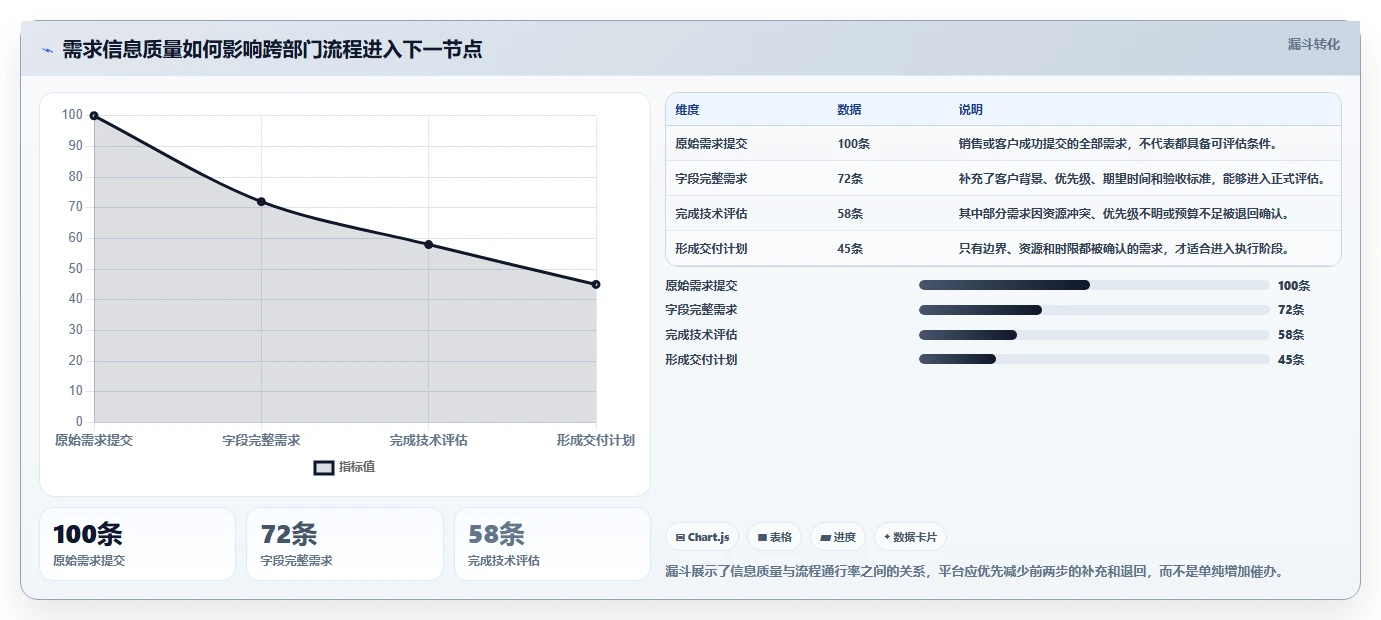Click progress value 100条 beside bar
1381x620 pixels.
tap(1294, 286)
